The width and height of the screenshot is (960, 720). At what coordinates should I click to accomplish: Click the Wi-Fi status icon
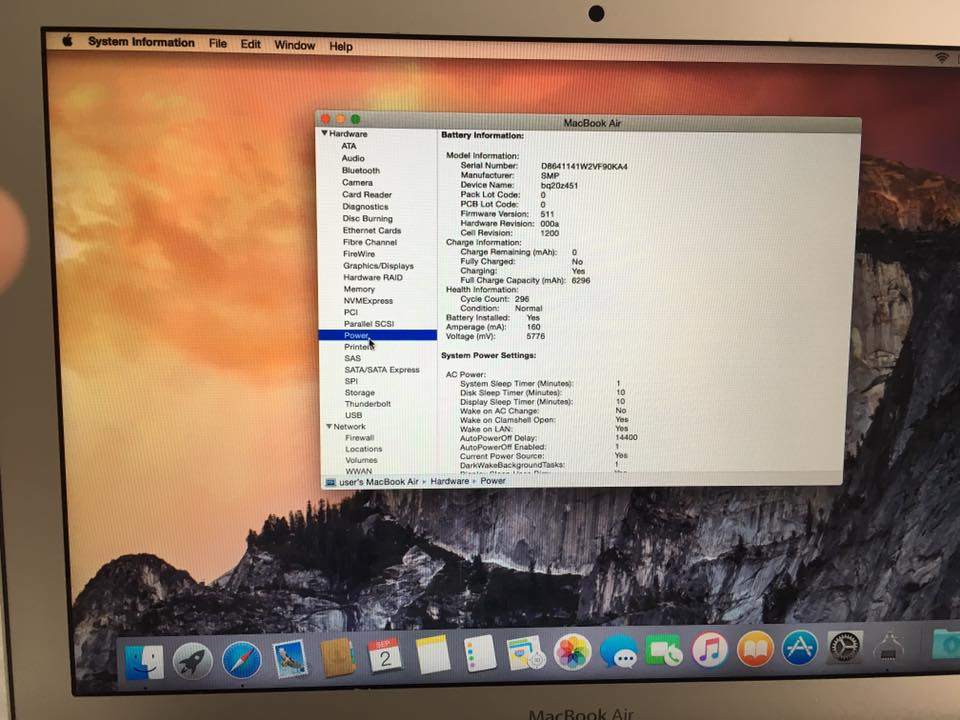point(942,57)
